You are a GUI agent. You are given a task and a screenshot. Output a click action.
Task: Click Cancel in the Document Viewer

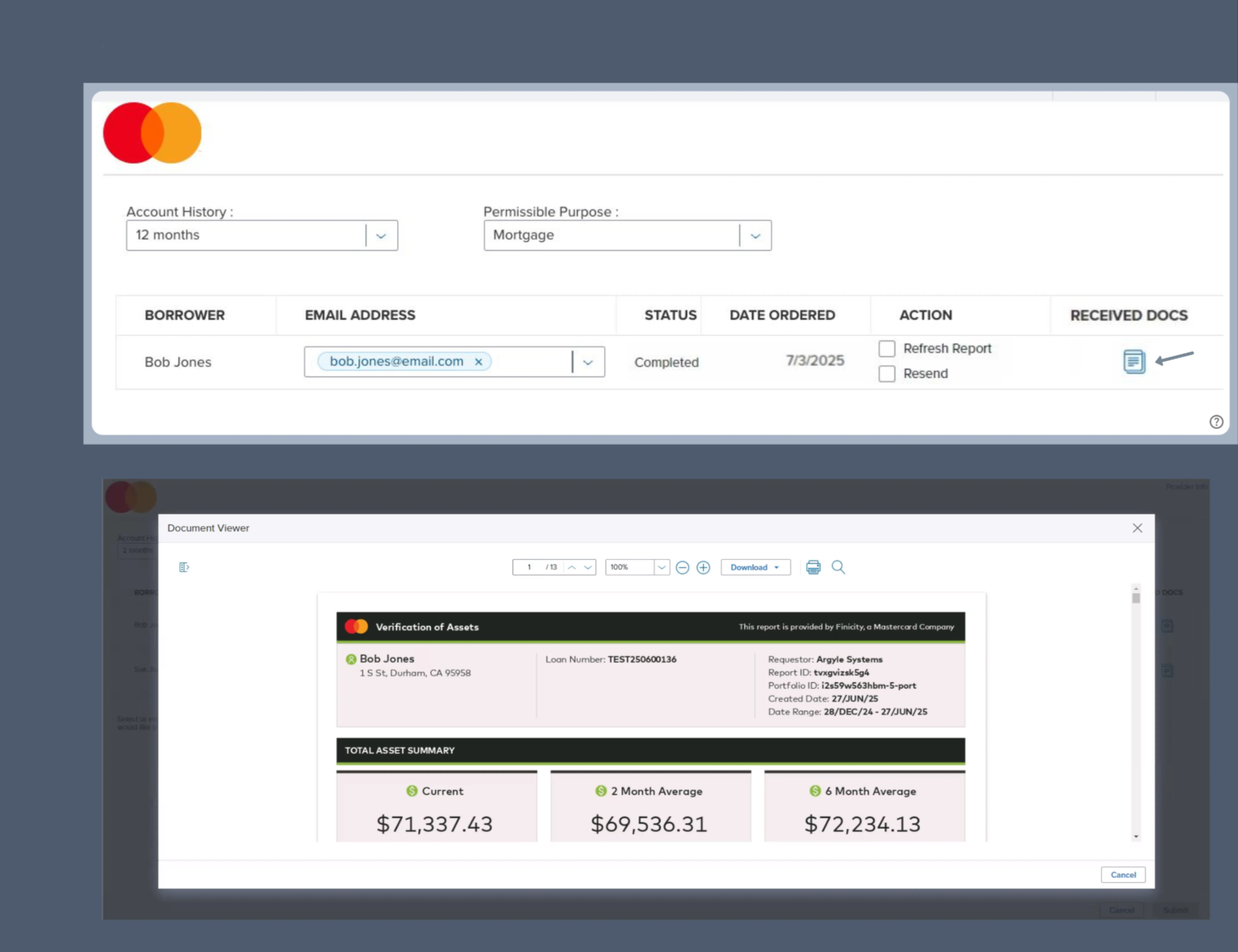click(x=1122, y=874)
